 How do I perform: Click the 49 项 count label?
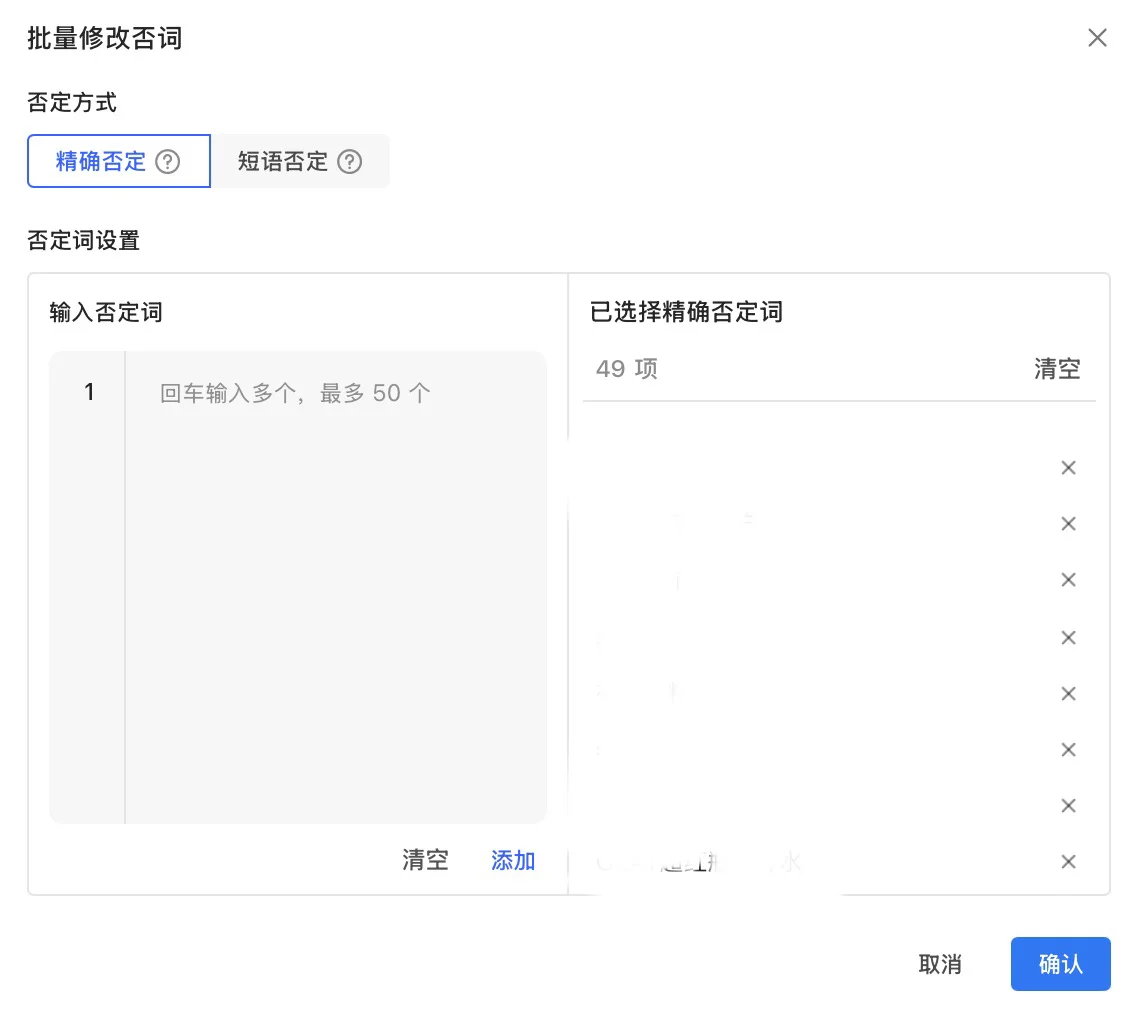click(x=625, y=368)
